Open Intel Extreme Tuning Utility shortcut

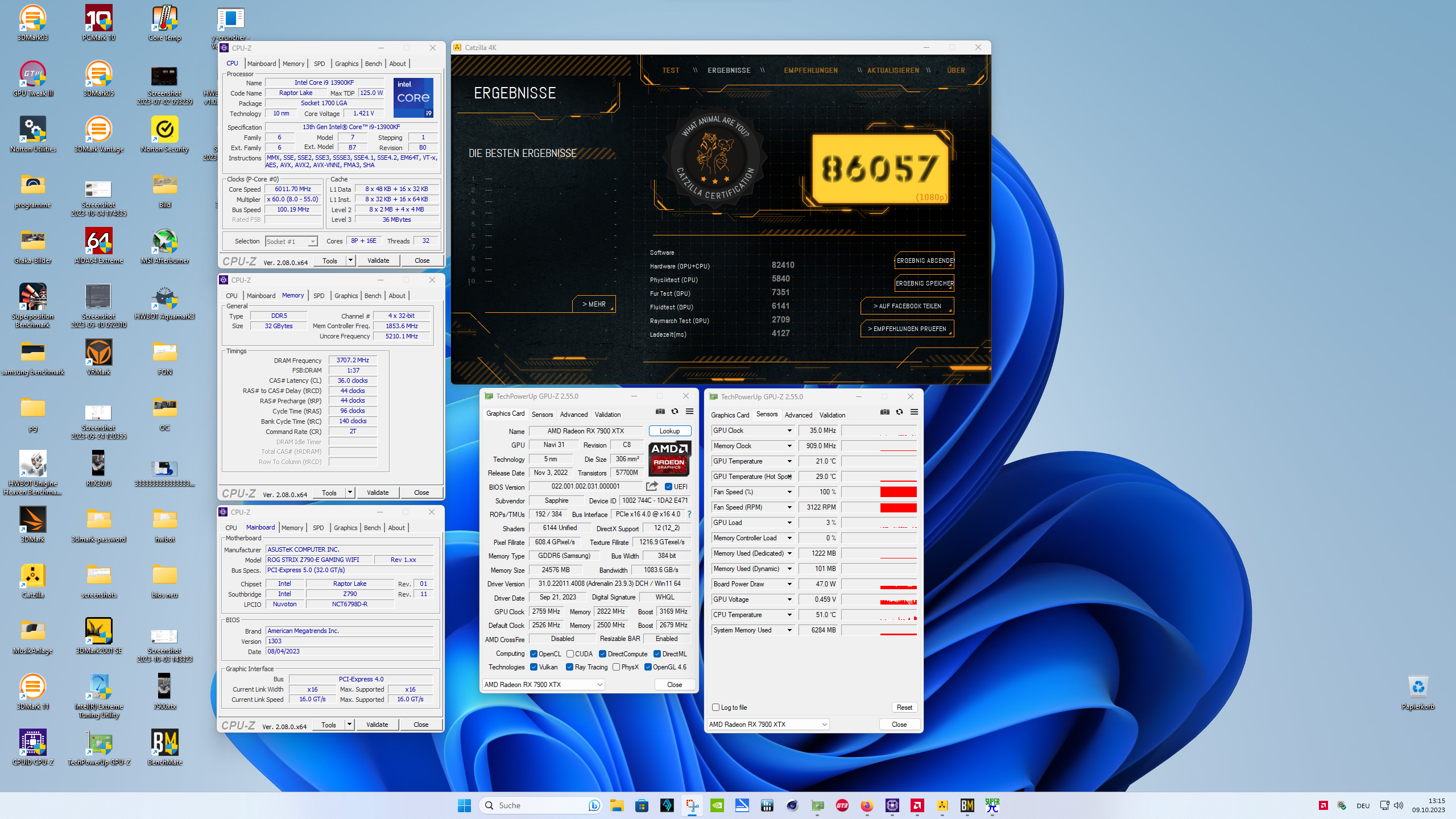(x=98, y=696)
